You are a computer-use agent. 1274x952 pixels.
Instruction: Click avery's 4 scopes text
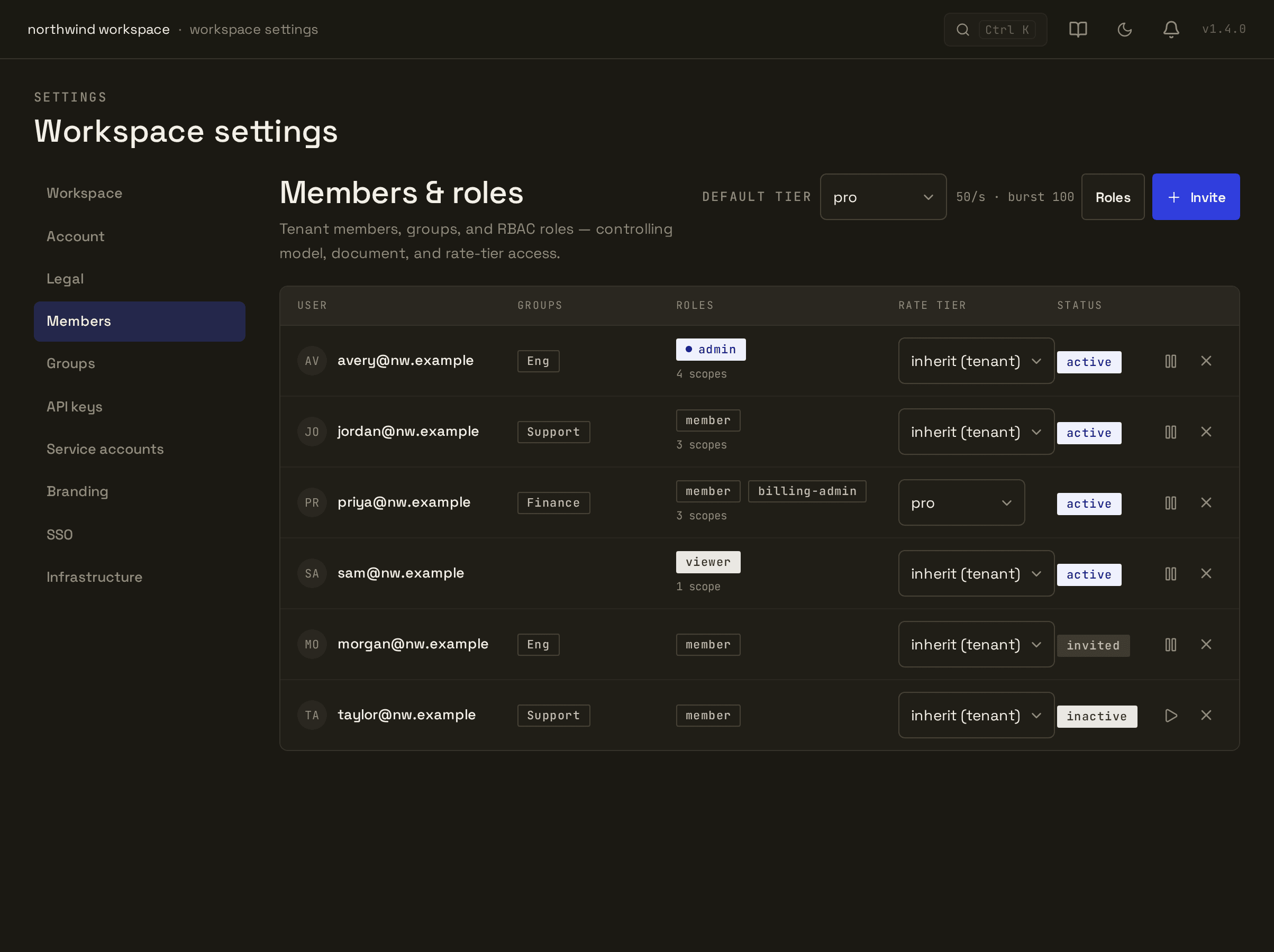point(702,374)
